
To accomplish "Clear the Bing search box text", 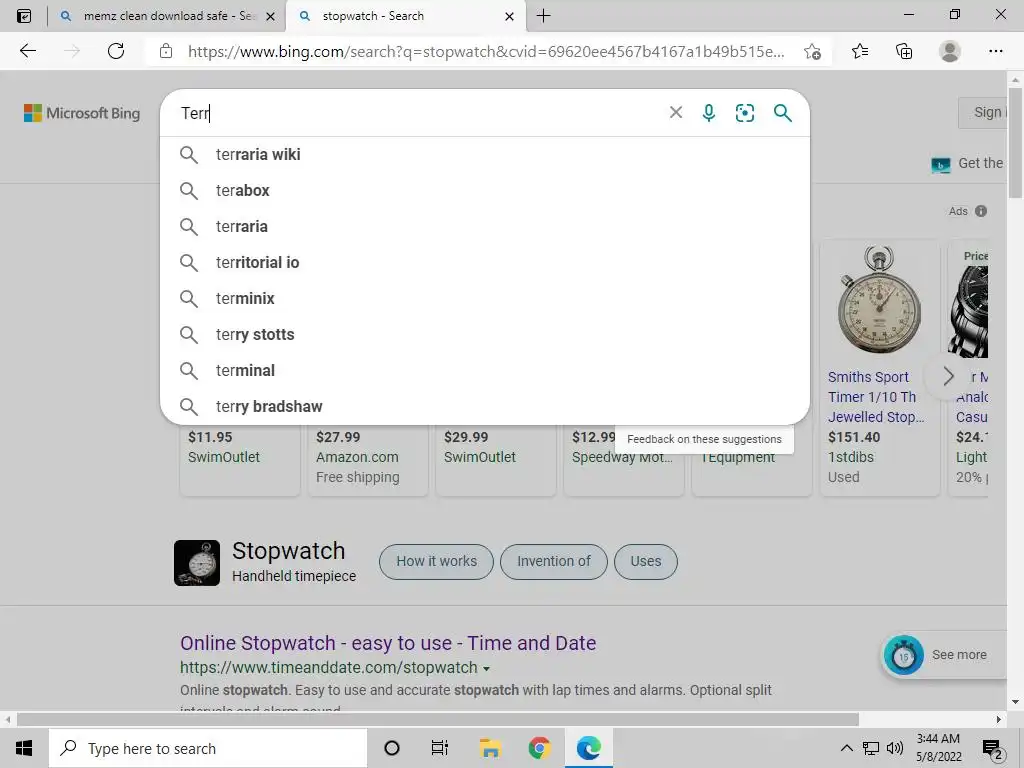I will click(x=676, y=112).
